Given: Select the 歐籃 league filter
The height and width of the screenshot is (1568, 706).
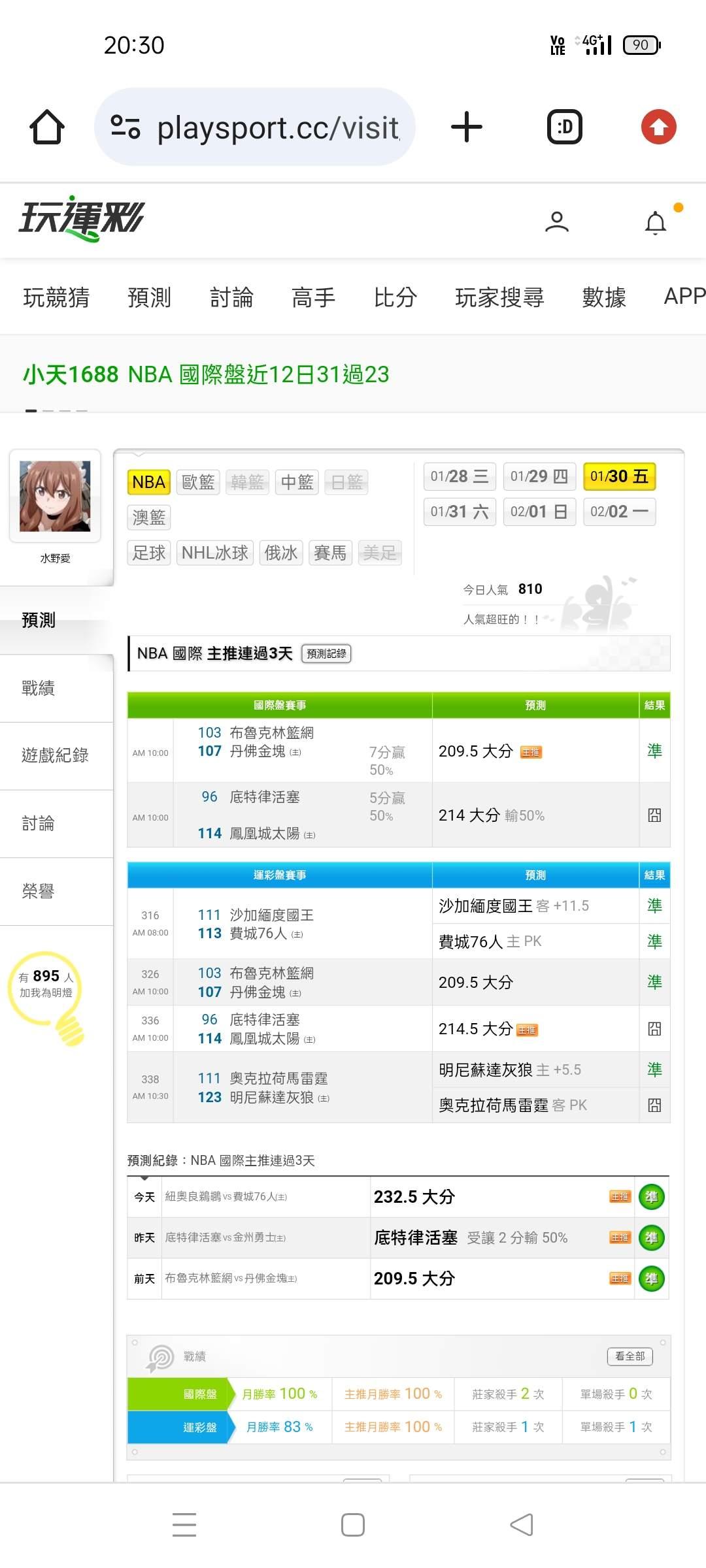Looking at the screenshot, I should pyautogui.click(x=197, y=482).
